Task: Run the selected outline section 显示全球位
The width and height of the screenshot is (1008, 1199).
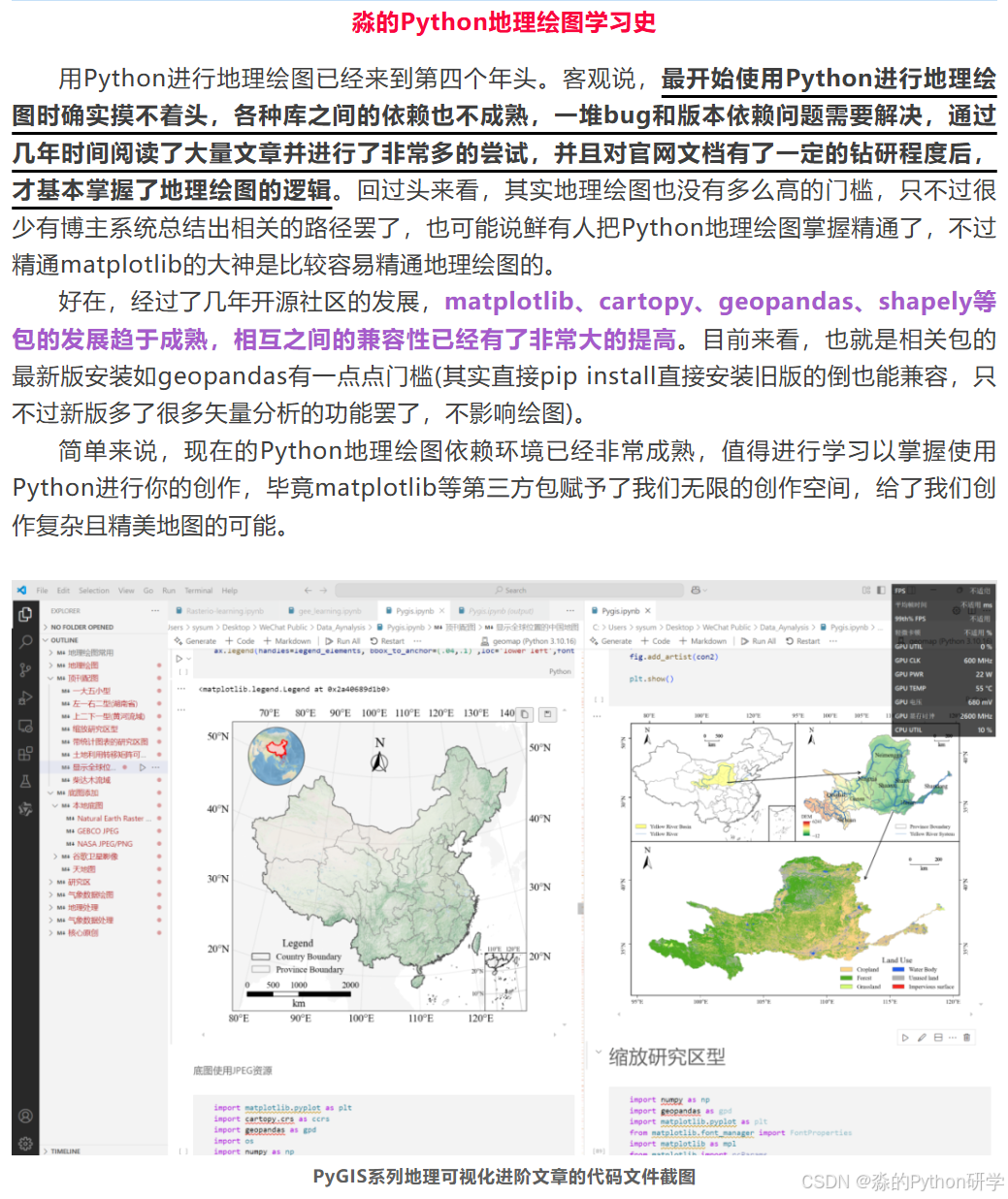Action: pos(142,767)
